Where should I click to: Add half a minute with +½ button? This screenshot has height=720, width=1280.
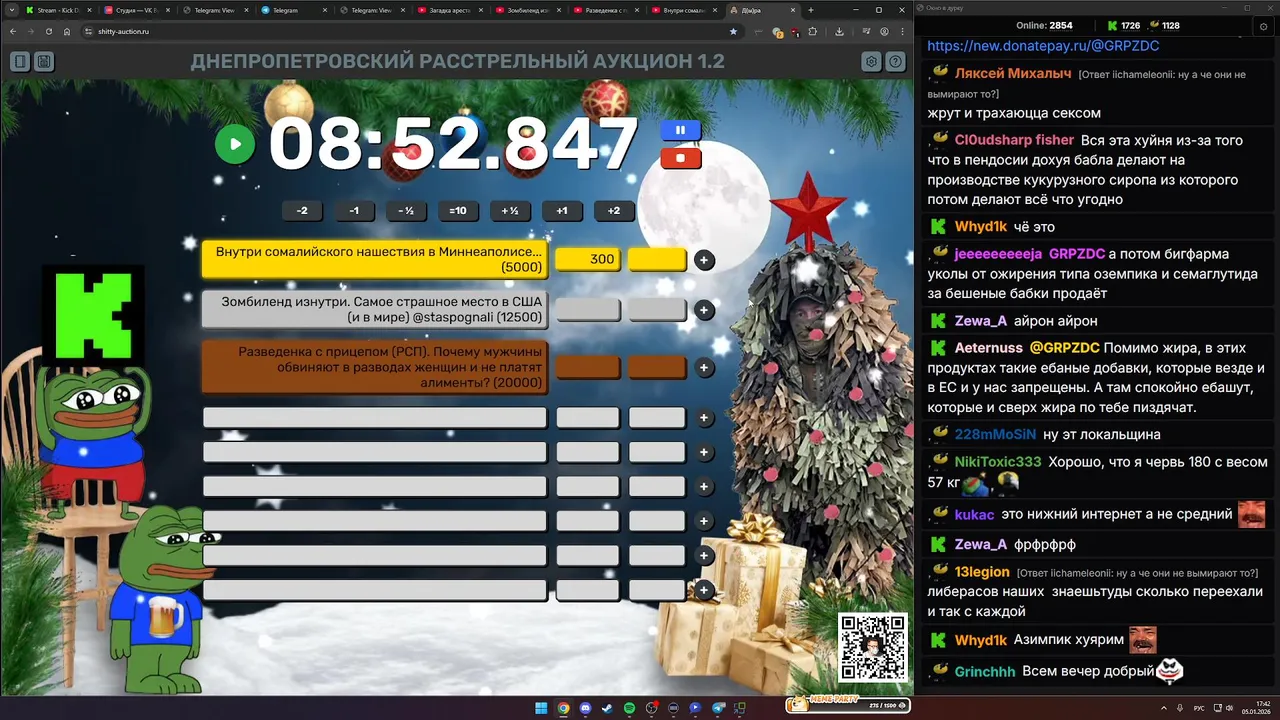(510, 211)
